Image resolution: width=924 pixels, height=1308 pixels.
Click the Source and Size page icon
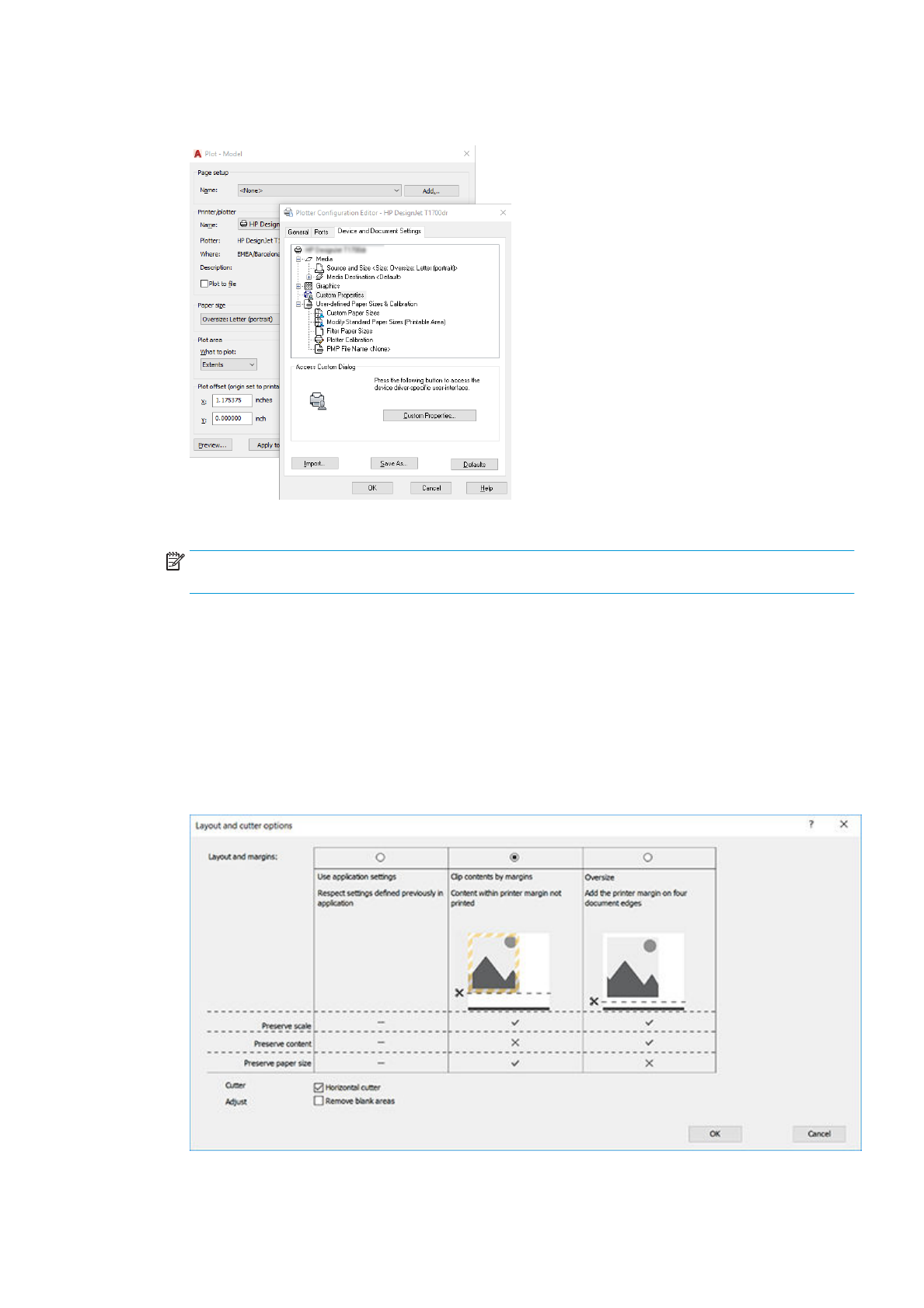point(319,268)
